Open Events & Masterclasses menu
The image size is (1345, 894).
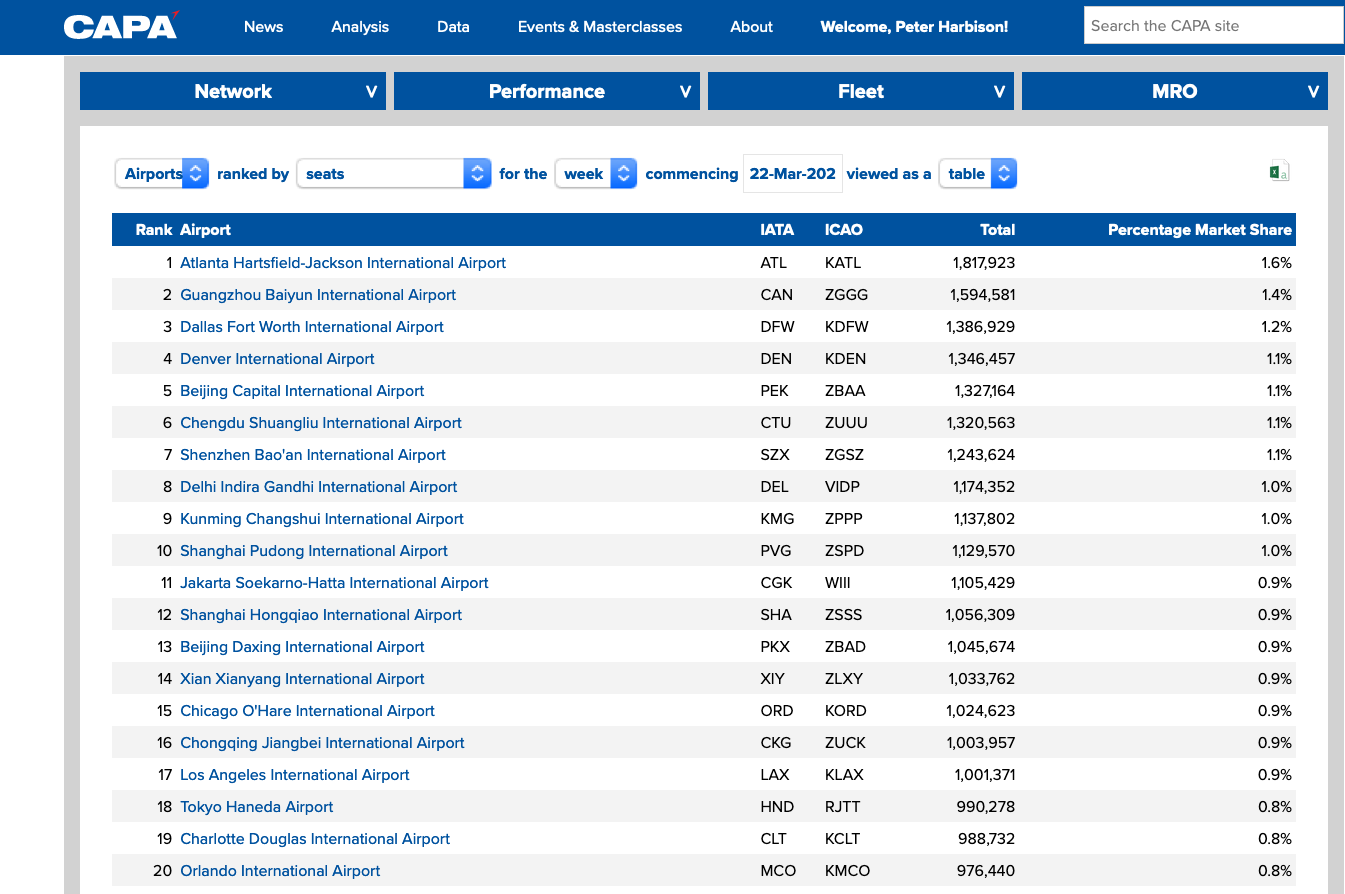point(600,27)
